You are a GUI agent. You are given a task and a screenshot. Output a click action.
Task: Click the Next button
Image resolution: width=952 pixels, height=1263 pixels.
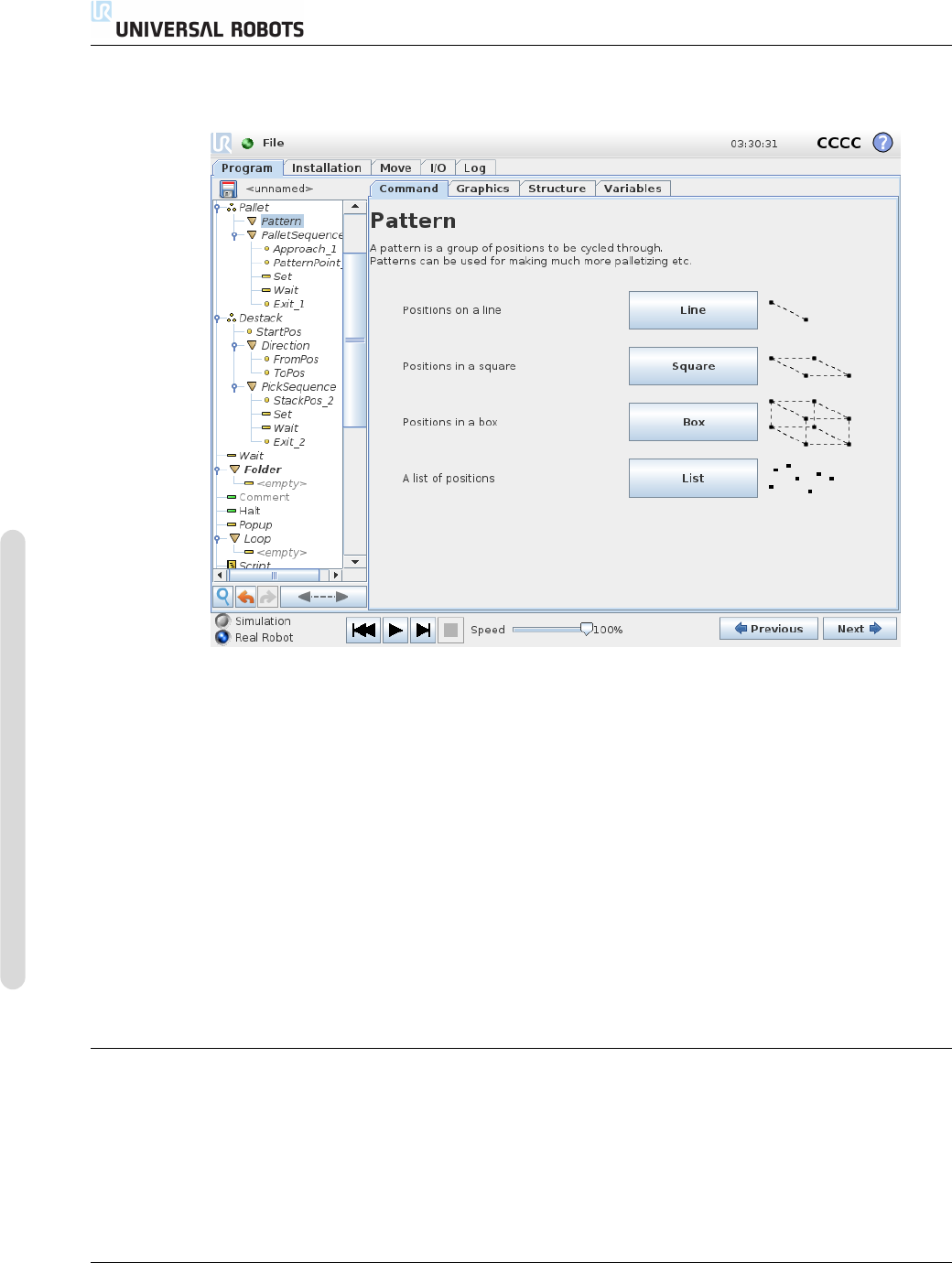860,629
